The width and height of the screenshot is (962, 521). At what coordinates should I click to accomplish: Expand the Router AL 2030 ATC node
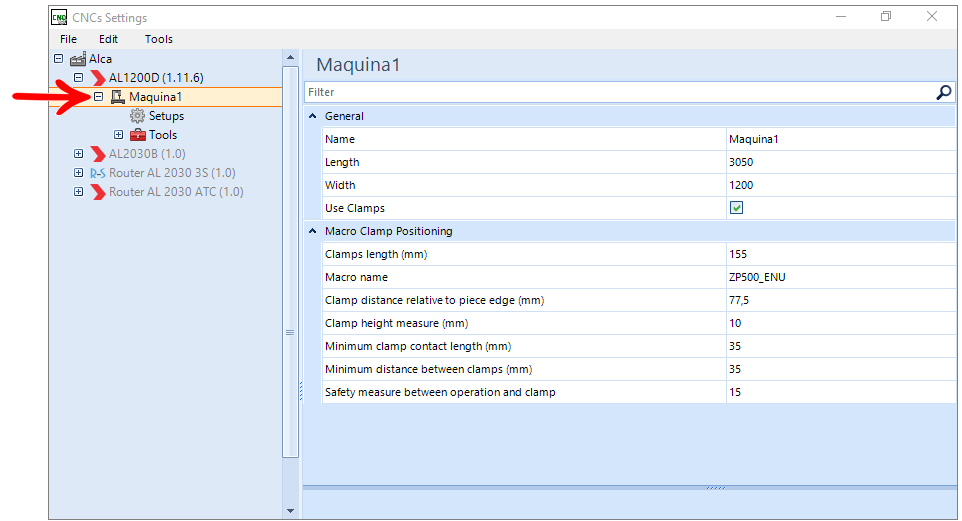[x=79, y=192]
